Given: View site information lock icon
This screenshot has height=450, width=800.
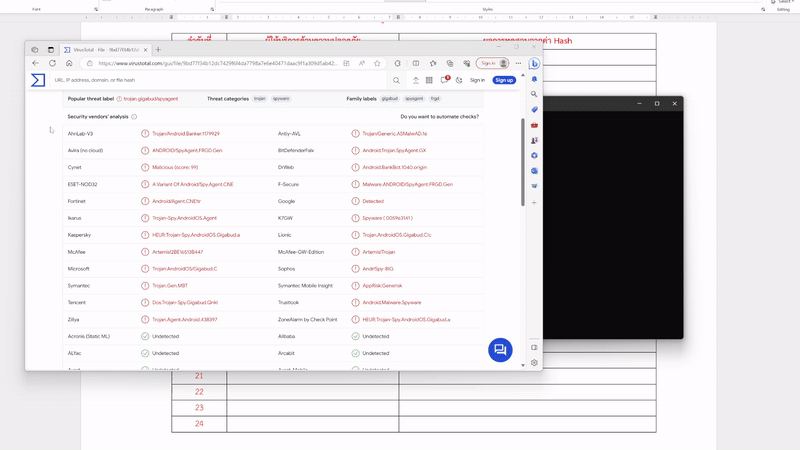Looking at the screenshot, I should (x=89, y=63).
